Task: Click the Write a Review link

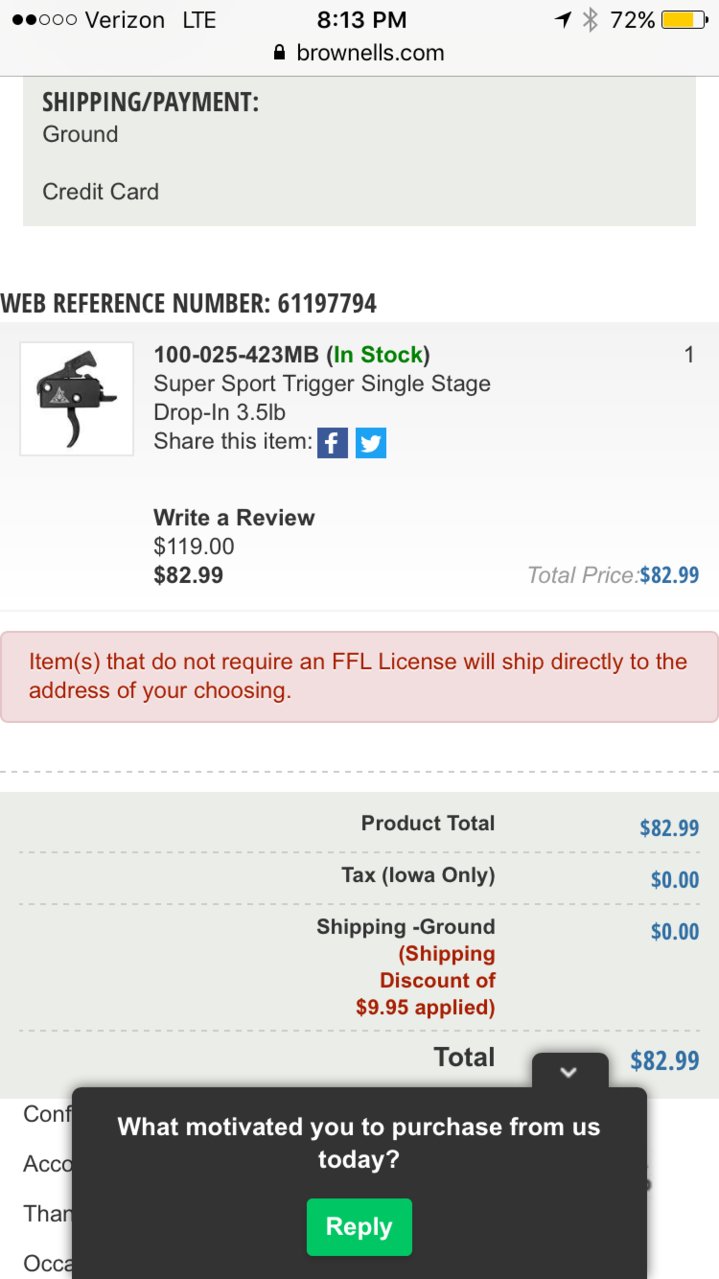Action: click(x=234, y=518)
